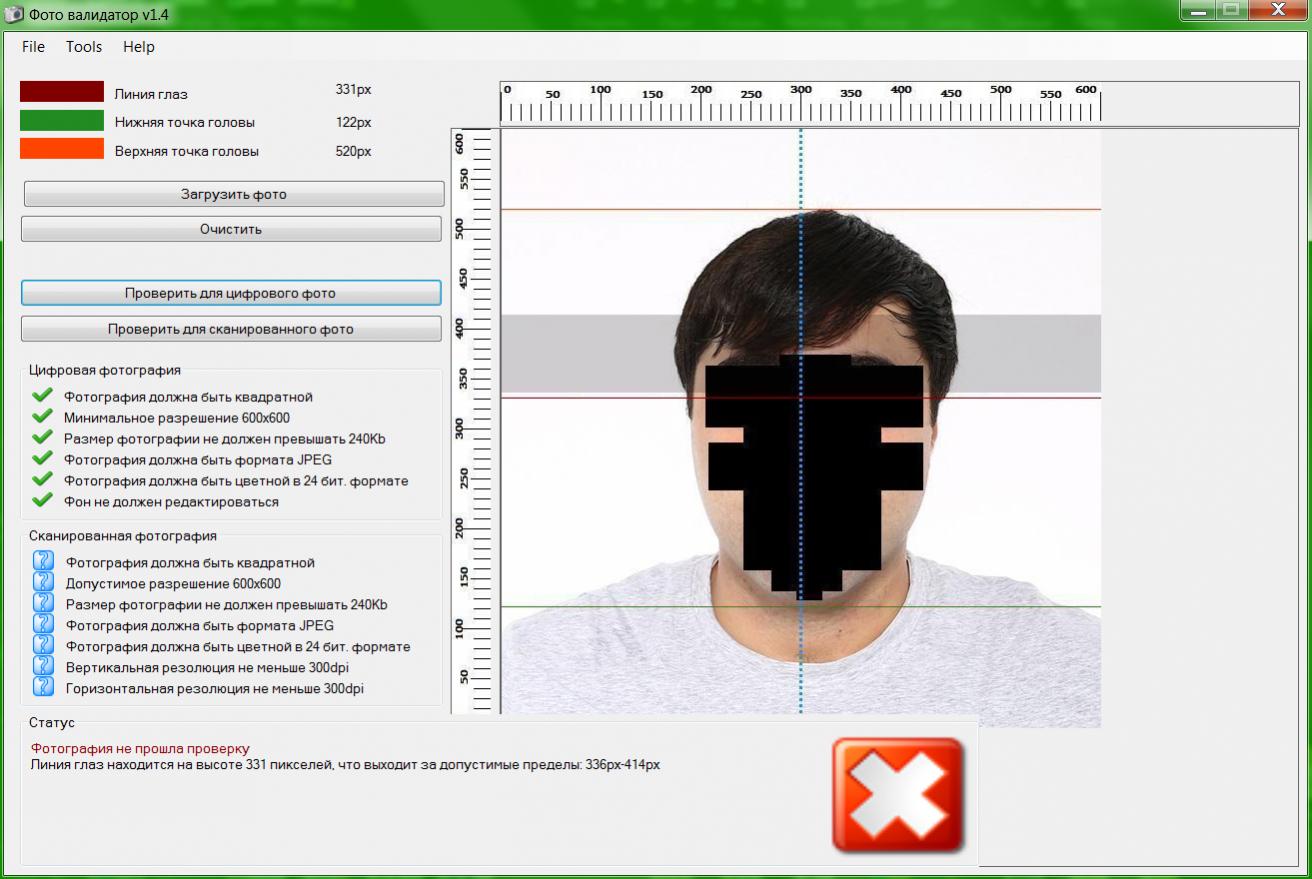Click the green checkmark next to 240Kb size limit
Screen dimensions: 1312x879
pos(42,438)
